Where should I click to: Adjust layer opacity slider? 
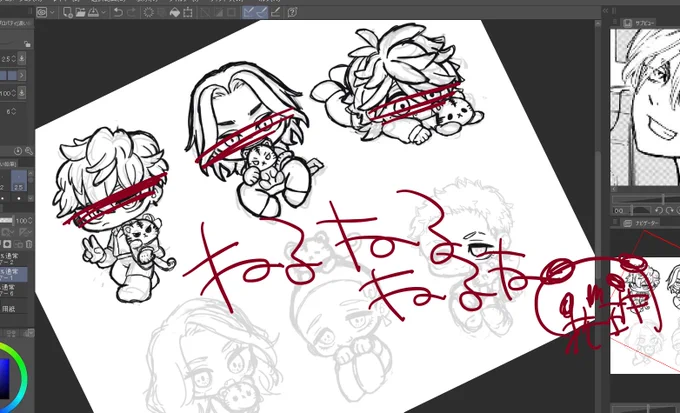[7, 221]
